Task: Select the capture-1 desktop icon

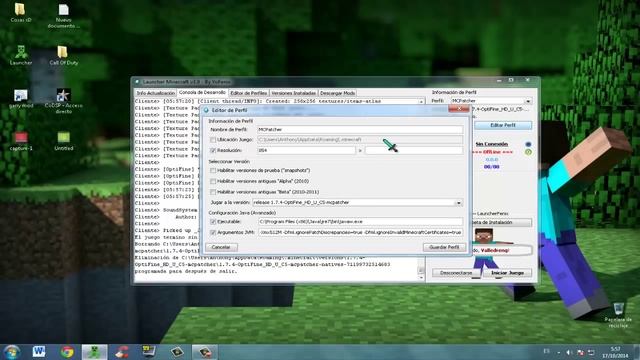Action: pyautogui.click(x=21, y=141)
